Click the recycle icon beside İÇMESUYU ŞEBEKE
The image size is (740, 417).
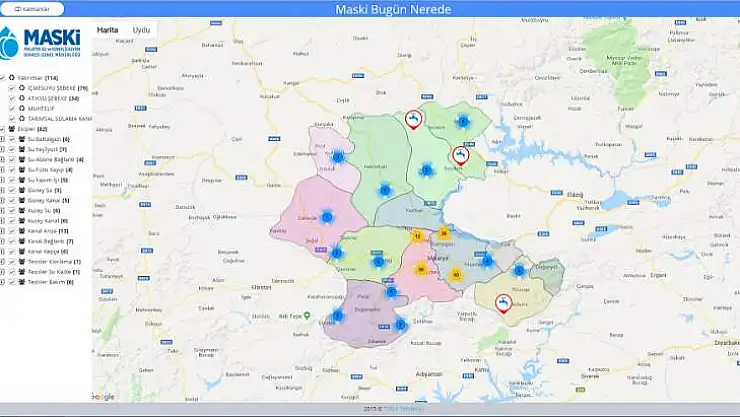click(23, 88)
